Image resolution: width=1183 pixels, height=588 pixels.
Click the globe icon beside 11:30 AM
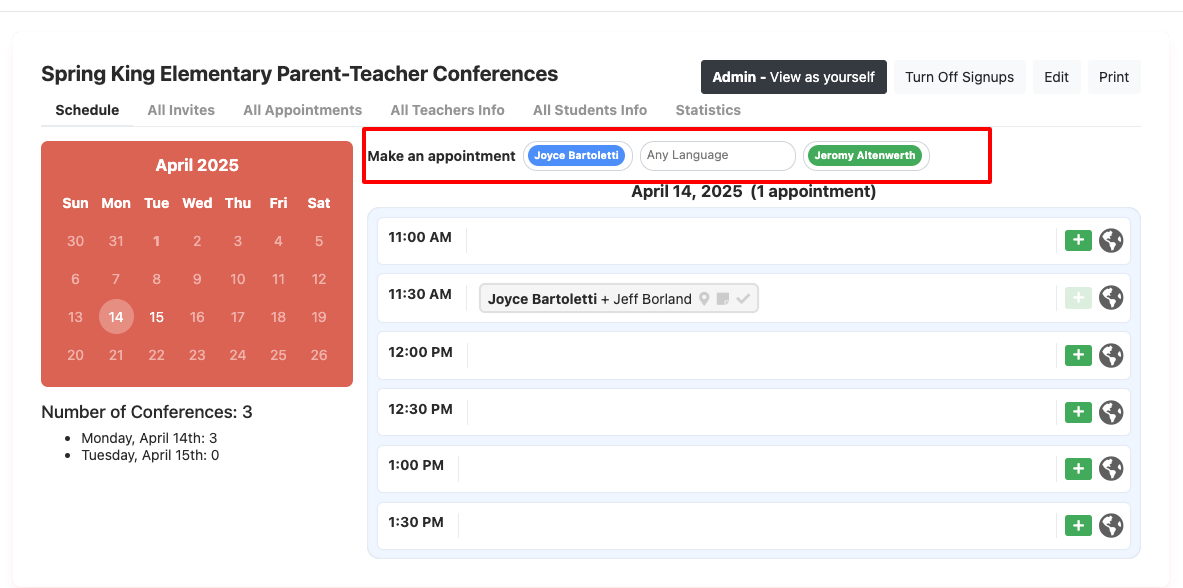coord(1111,297)
